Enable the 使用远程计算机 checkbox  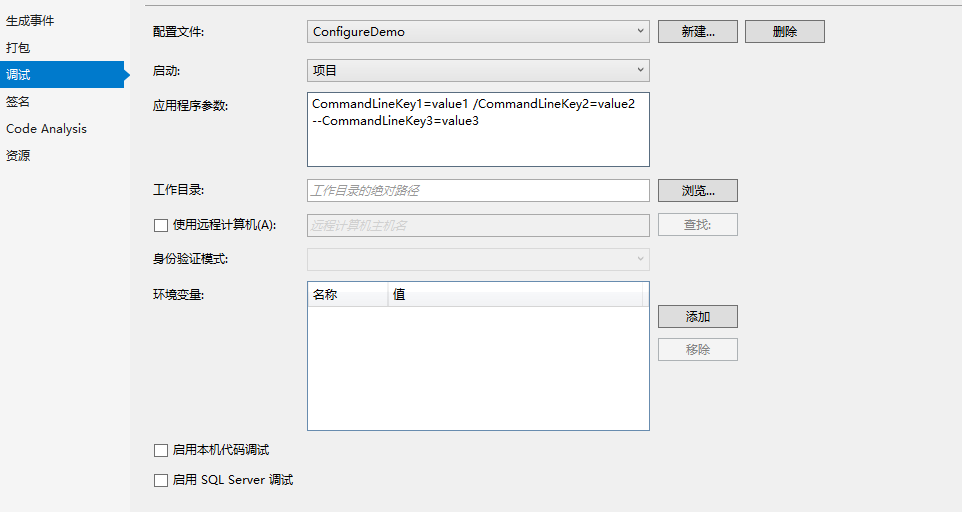coord(161,226)
